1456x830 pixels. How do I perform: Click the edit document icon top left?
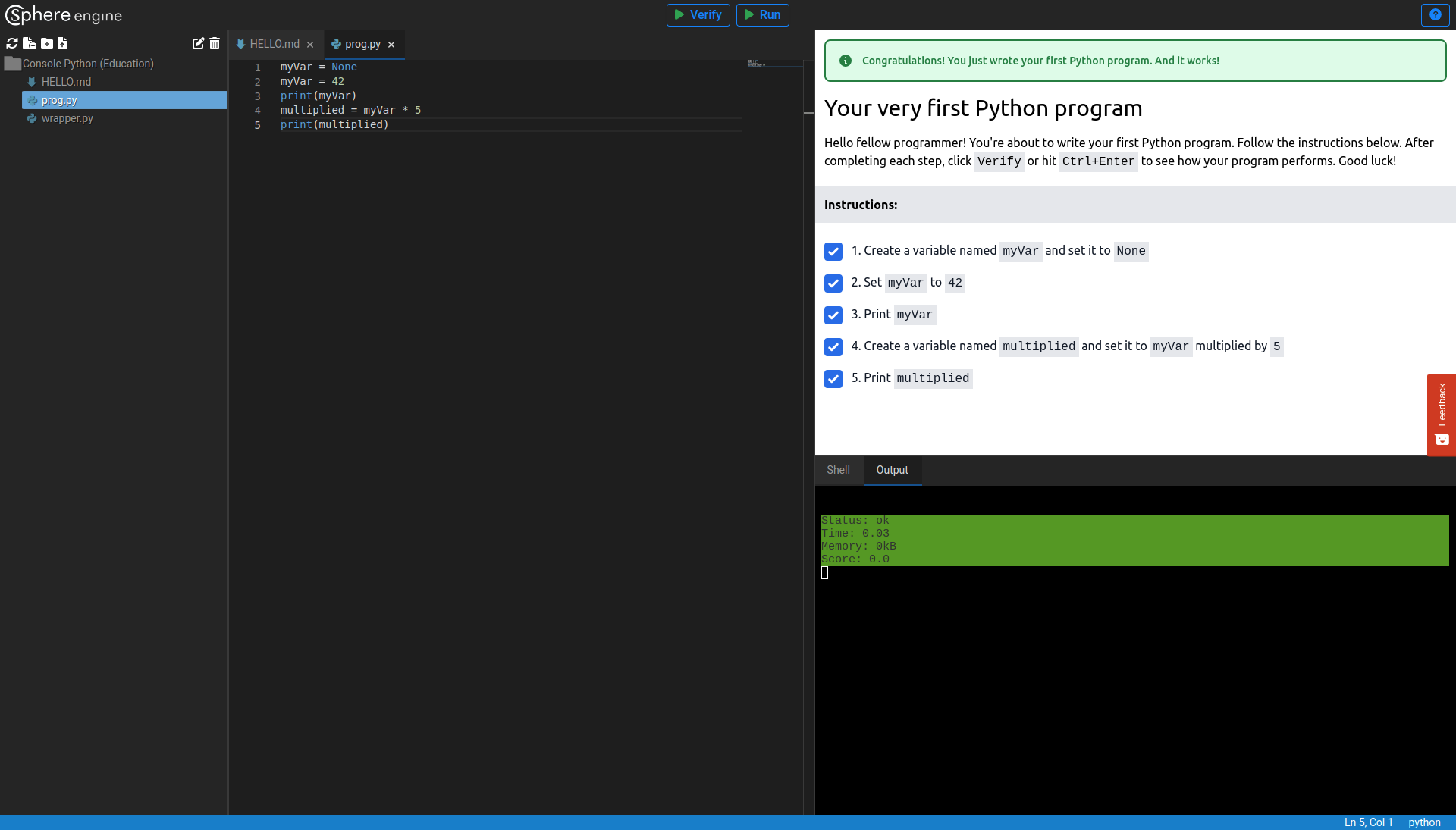point(198,43)
